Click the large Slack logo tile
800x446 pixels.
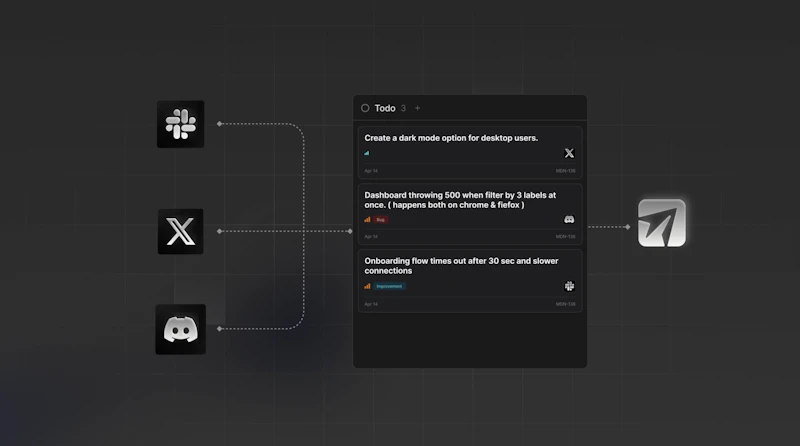(181, 124)
